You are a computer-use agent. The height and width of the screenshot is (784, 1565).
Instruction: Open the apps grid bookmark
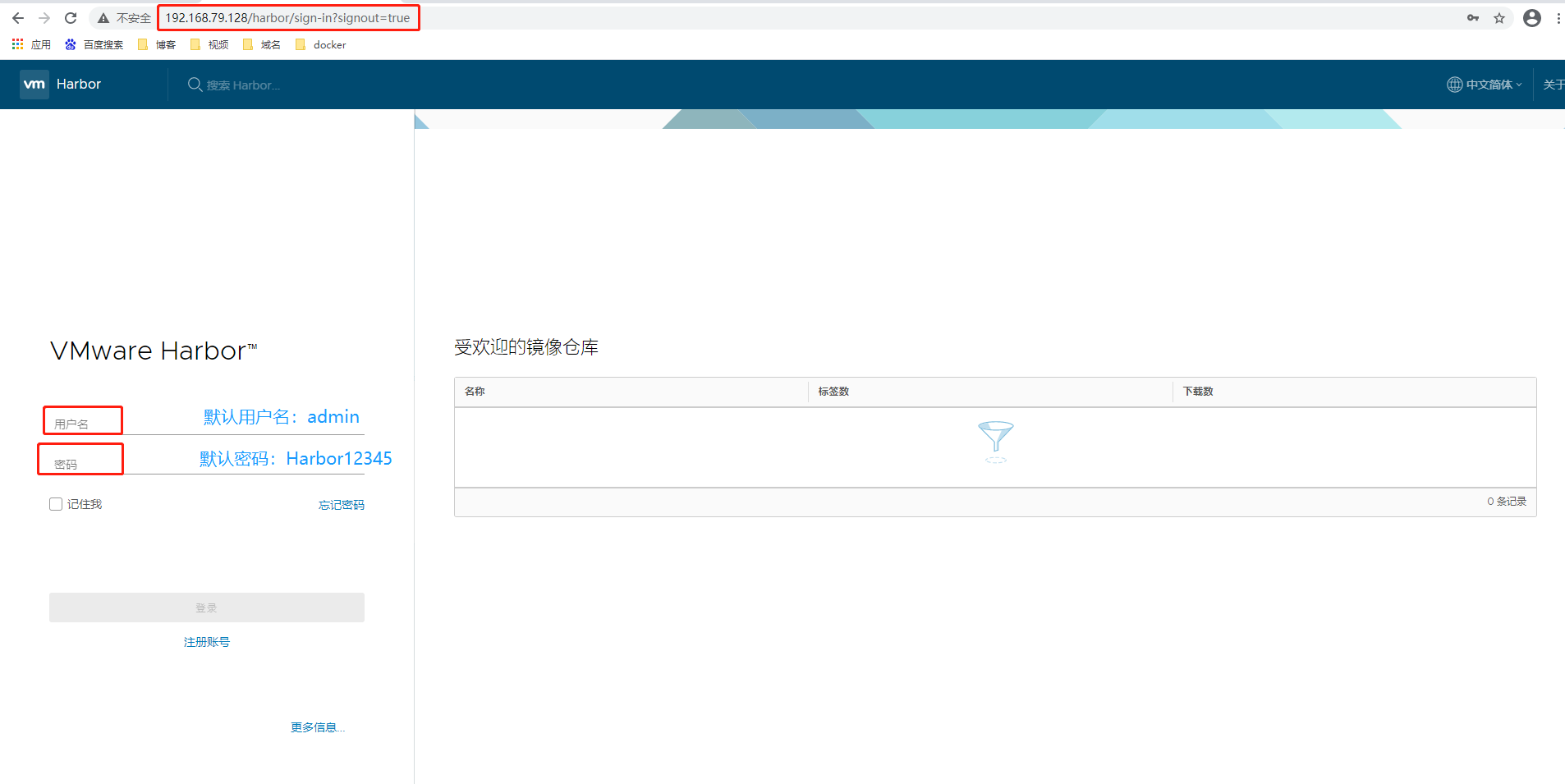click(31, 44)
